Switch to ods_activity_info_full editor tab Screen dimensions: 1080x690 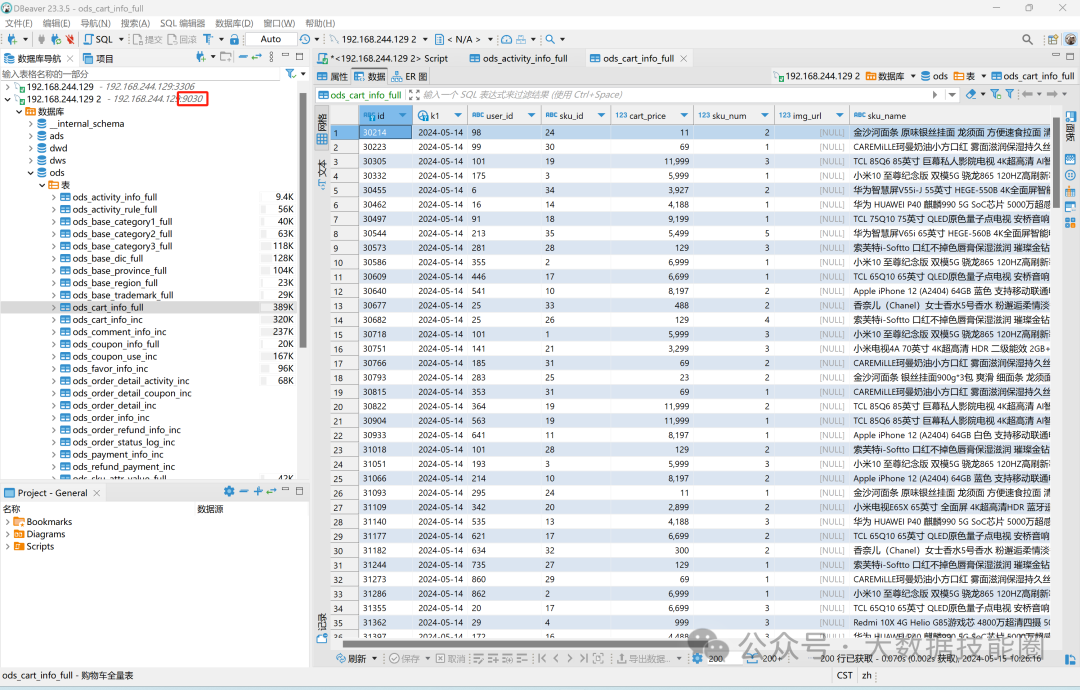point(518,59)
